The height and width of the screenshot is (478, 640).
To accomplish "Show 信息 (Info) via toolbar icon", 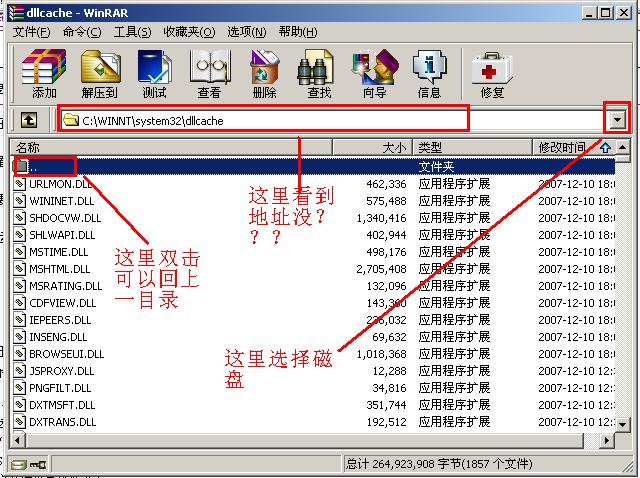I will [x=429, y=73].
